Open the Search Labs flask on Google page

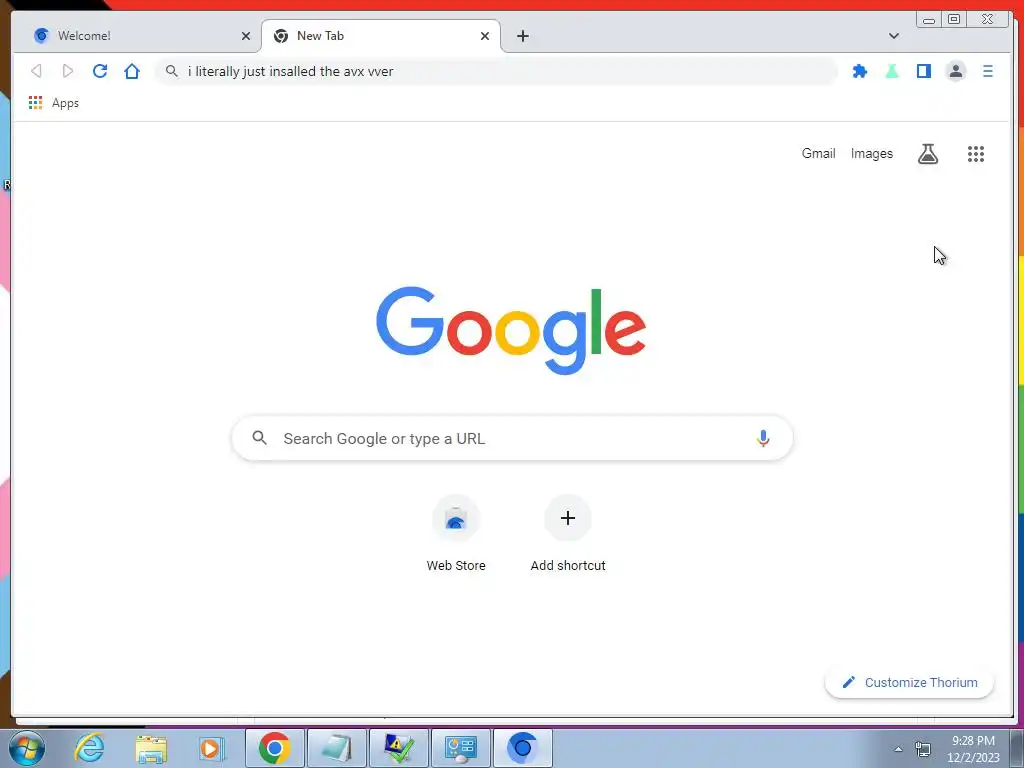pyautogui.click(x=928, y=154)
